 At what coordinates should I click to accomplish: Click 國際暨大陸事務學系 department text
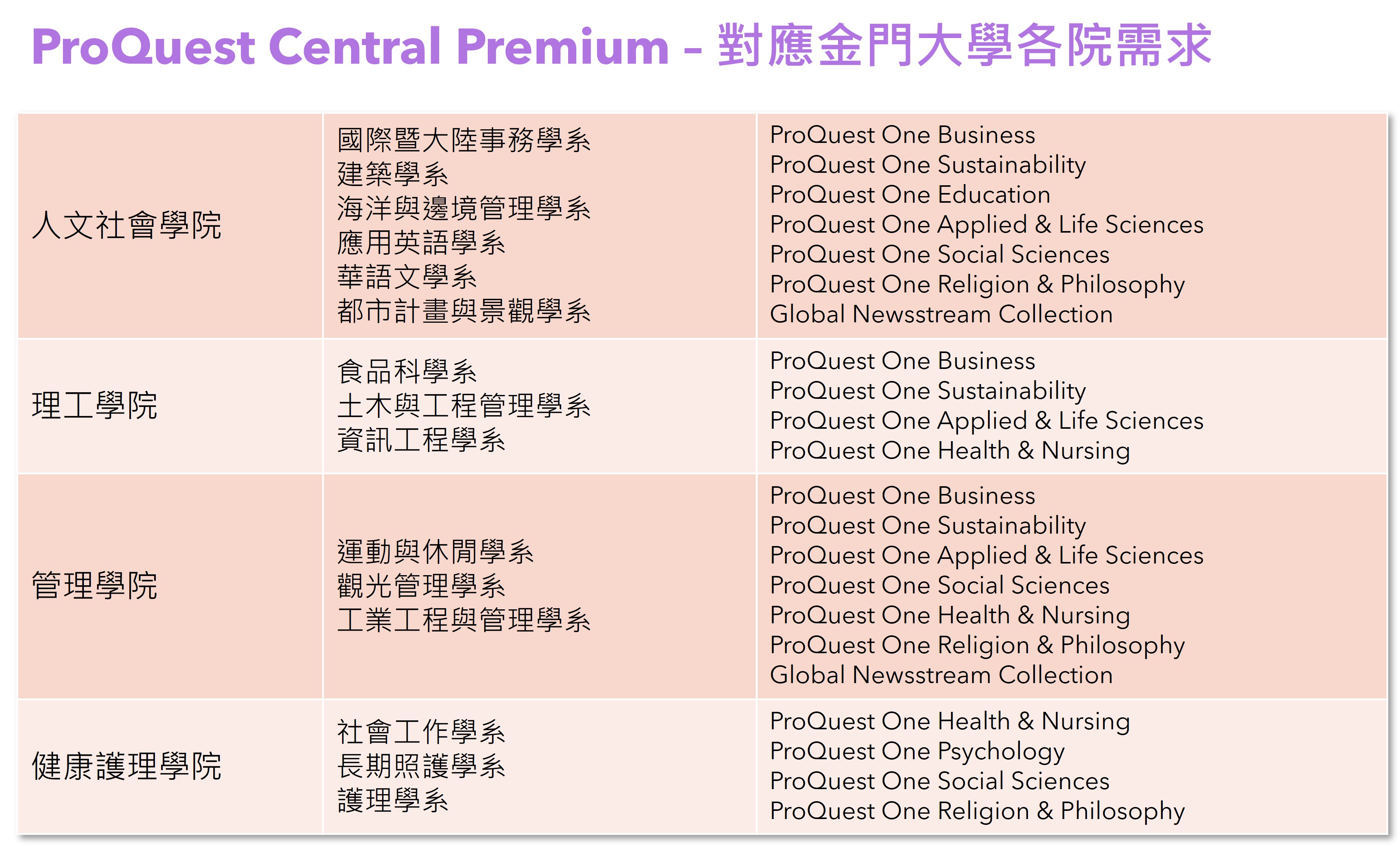[x=464, y=140]
